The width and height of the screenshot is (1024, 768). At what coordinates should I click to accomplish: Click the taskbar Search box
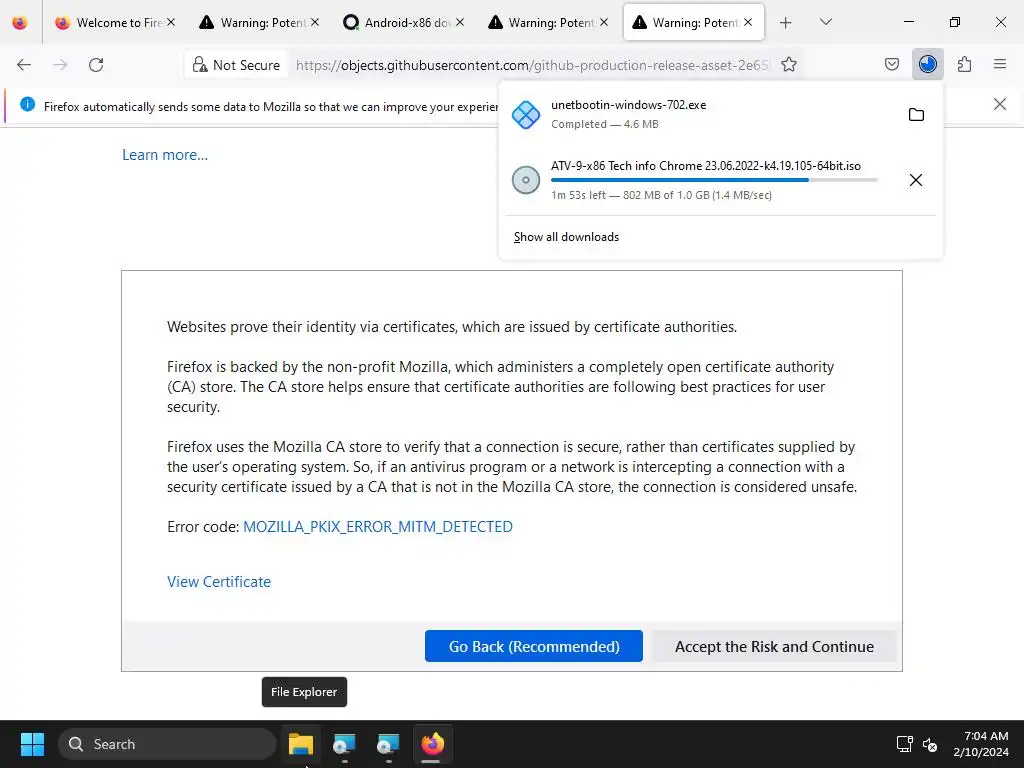[167, 744]
